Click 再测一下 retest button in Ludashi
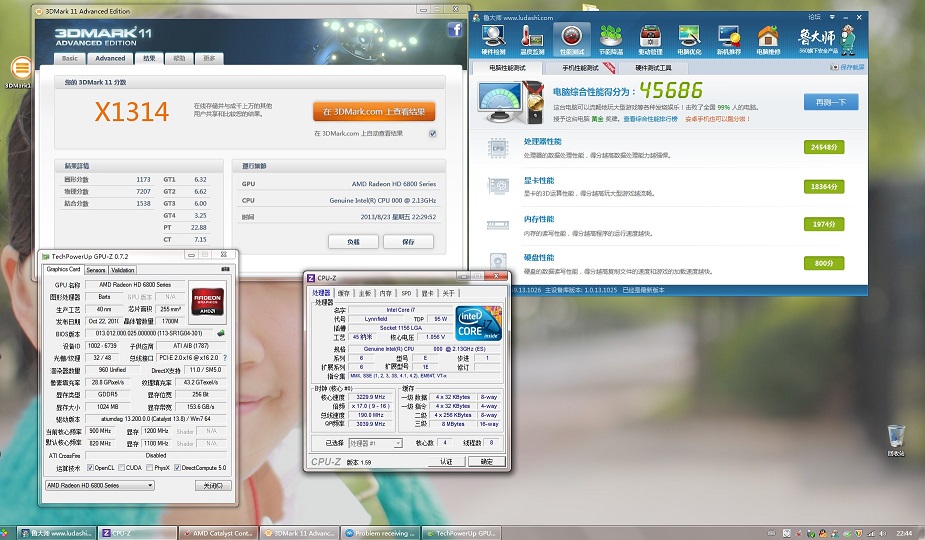Viewport: 925px width, 540px height. tap(831, 102)
